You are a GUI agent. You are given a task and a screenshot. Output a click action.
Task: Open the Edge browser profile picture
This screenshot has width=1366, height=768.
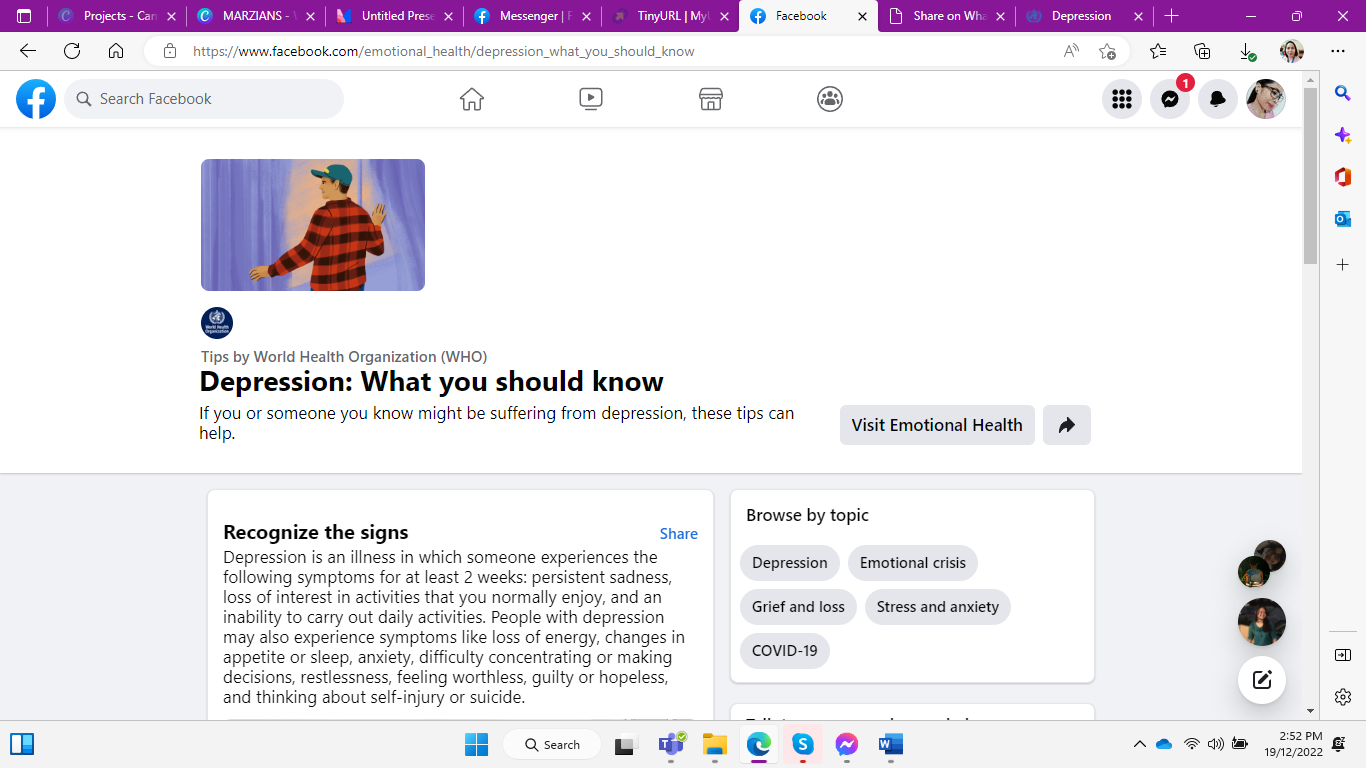(x=1292, y=51)
